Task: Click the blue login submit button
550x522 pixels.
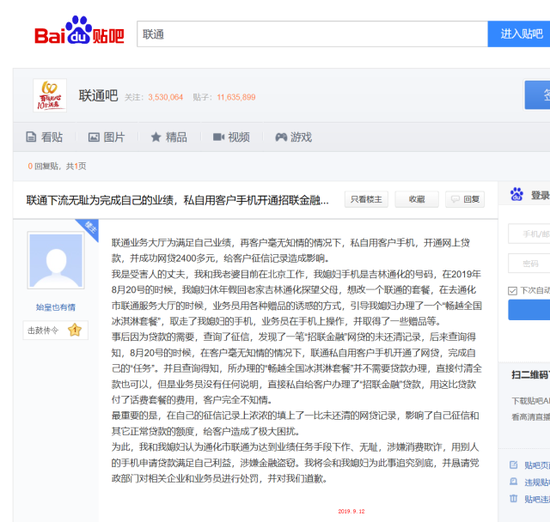Action: click(529, 310)
